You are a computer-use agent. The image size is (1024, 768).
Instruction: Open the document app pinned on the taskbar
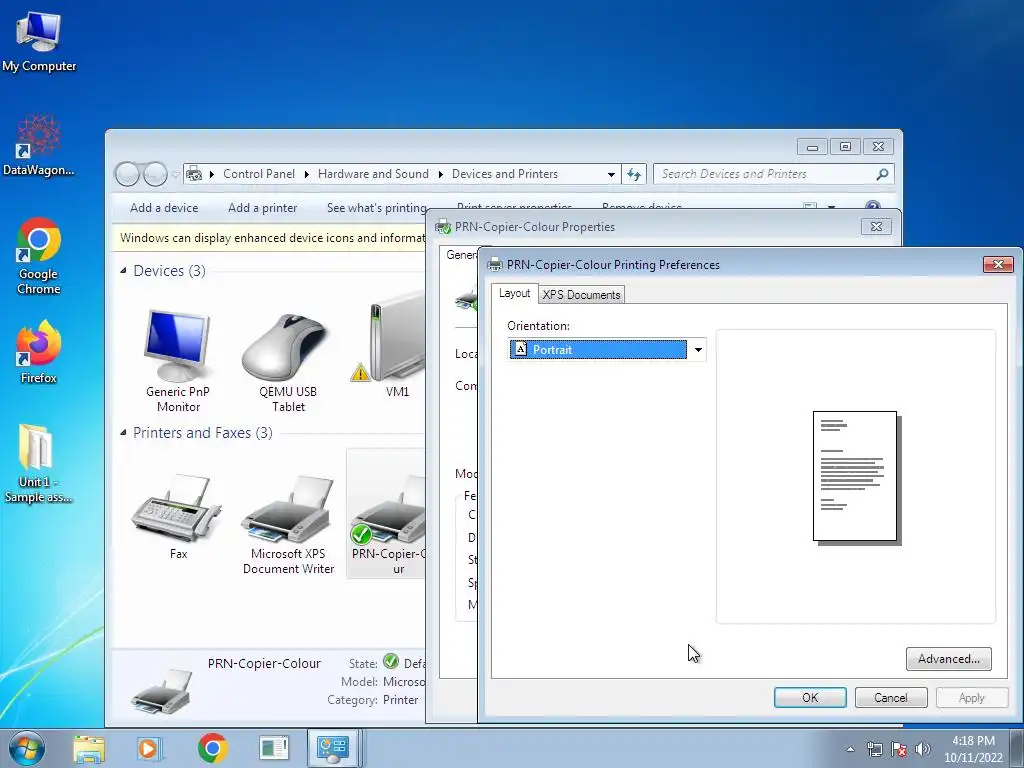click(x=274, y=748)
